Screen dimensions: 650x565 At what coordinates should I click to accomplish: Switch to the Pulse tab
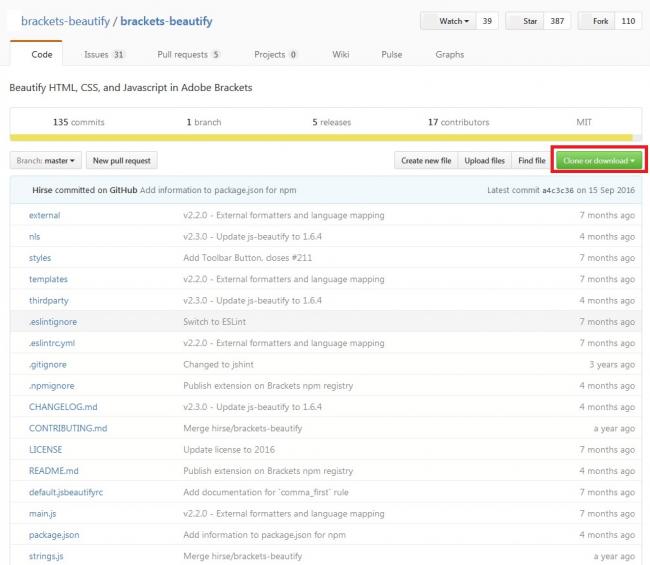pos(392,54)
